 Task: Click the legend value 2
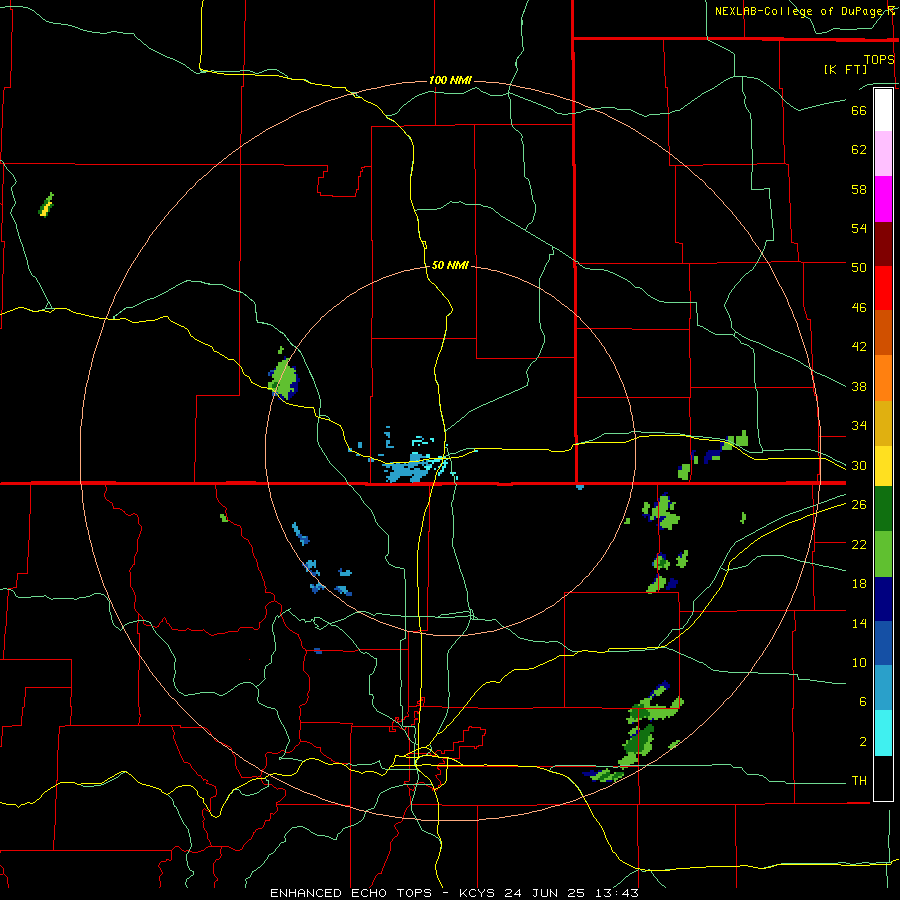click(863, 742)
